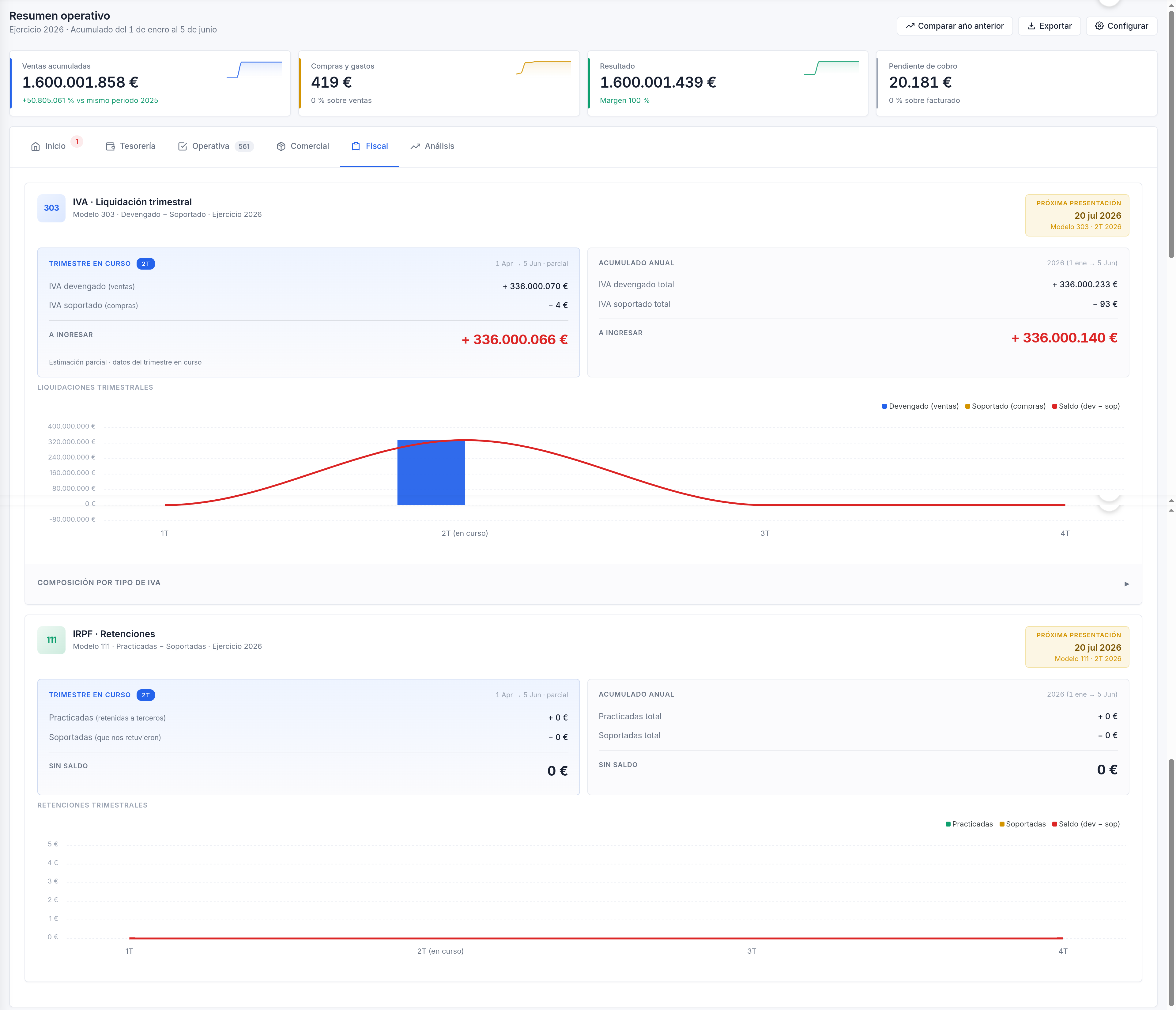Click the Exportar button
This screenshot has height=1014, width=1176.
(x=1050, y=26)
